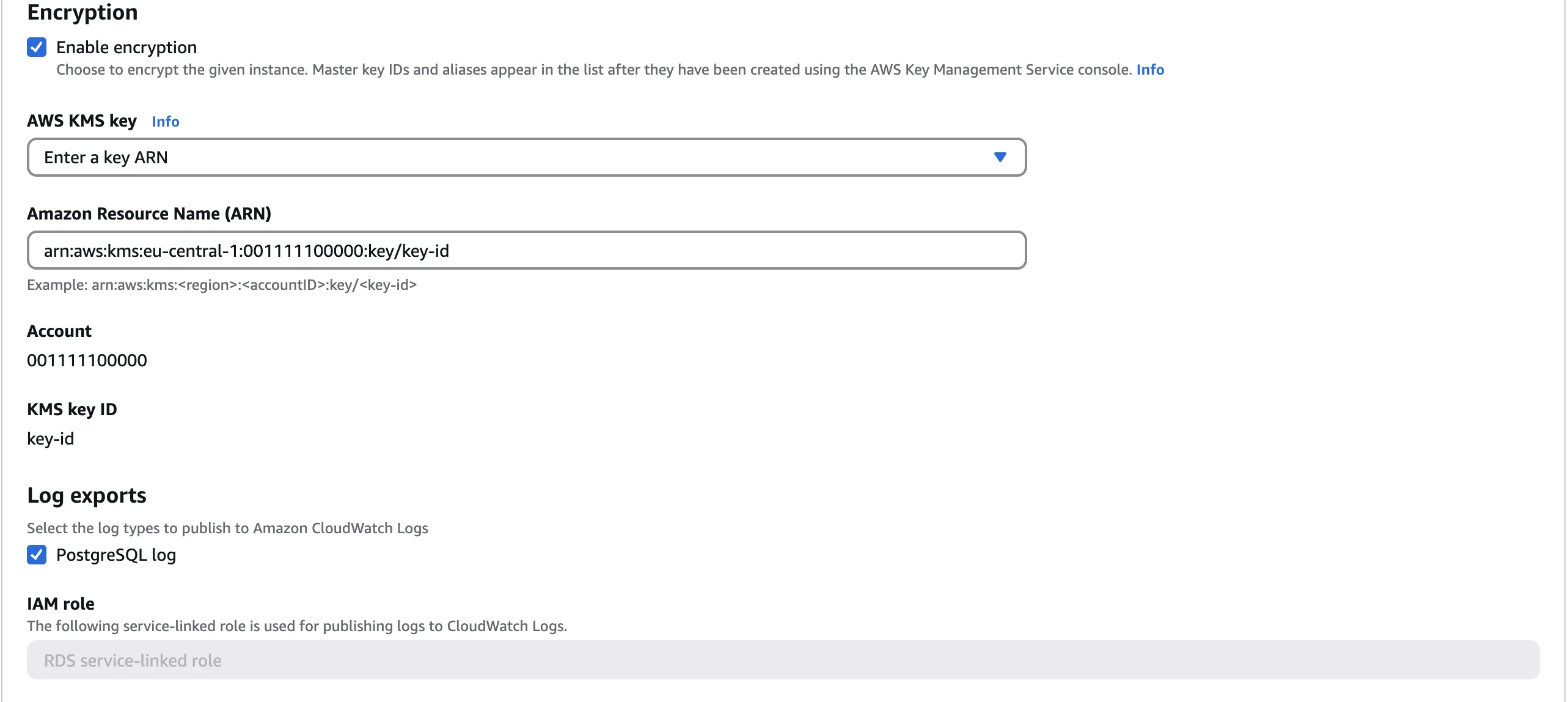Focus the Amazon Resource Name ARN input field
The image size is (1568, 702).
pyautogui.click(x=526, y=251)
